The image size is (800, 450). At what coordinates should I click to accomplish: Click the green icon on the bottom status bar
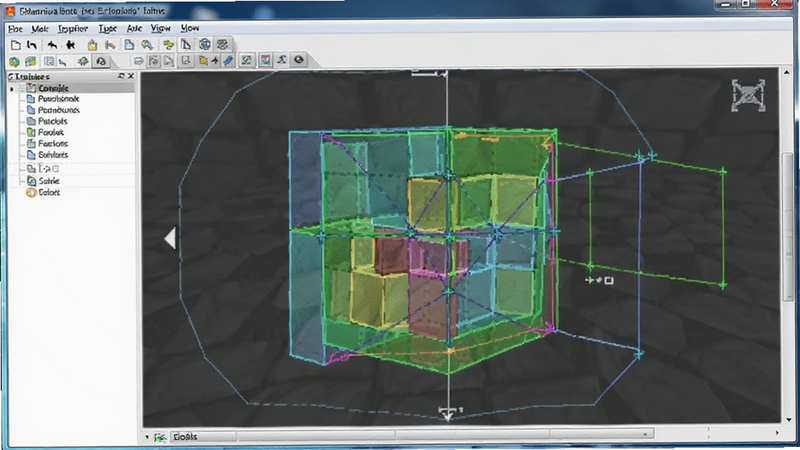click(160, 437)
